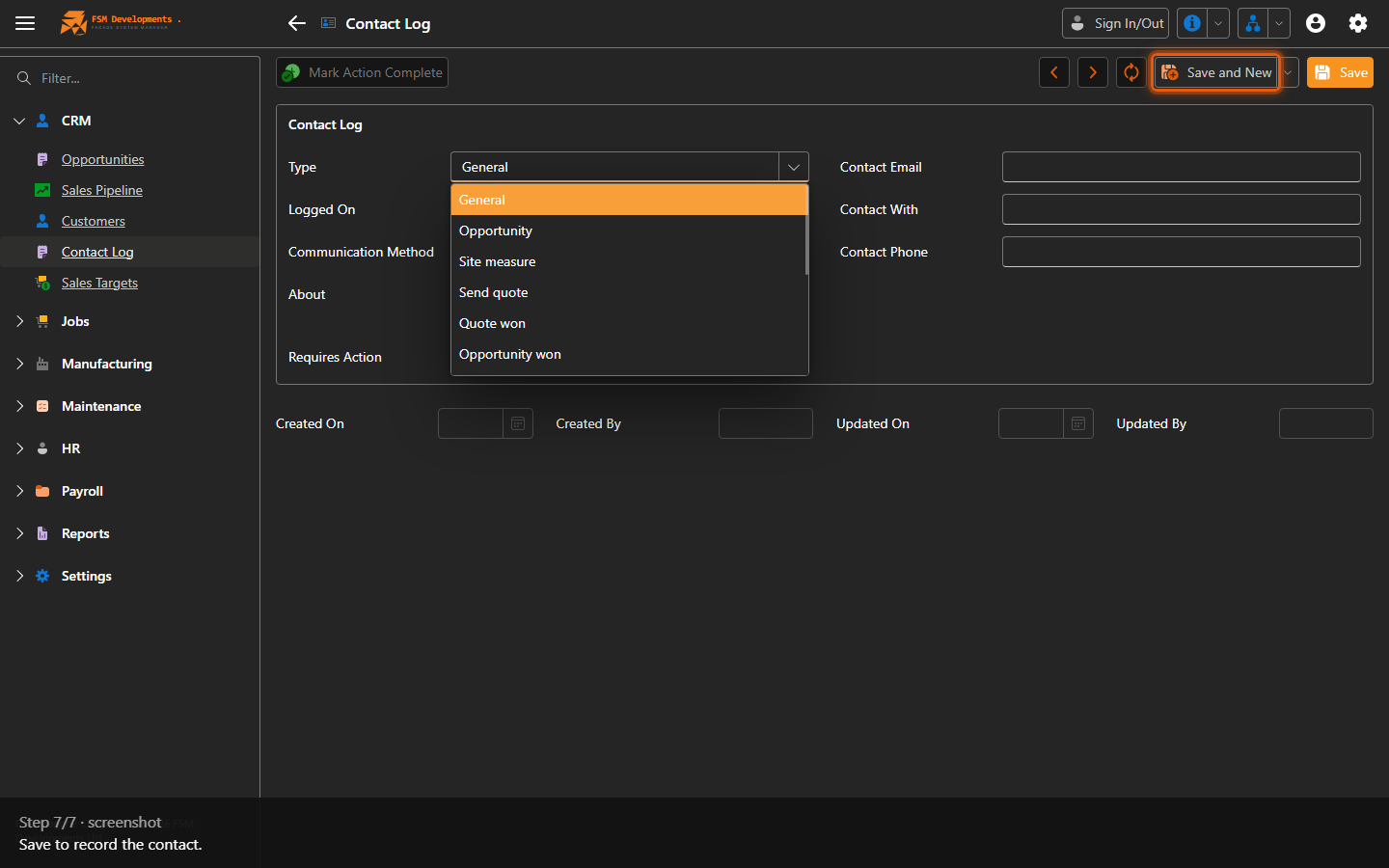
Task: Open the user account profile icon
Action: coord(1316,23)
